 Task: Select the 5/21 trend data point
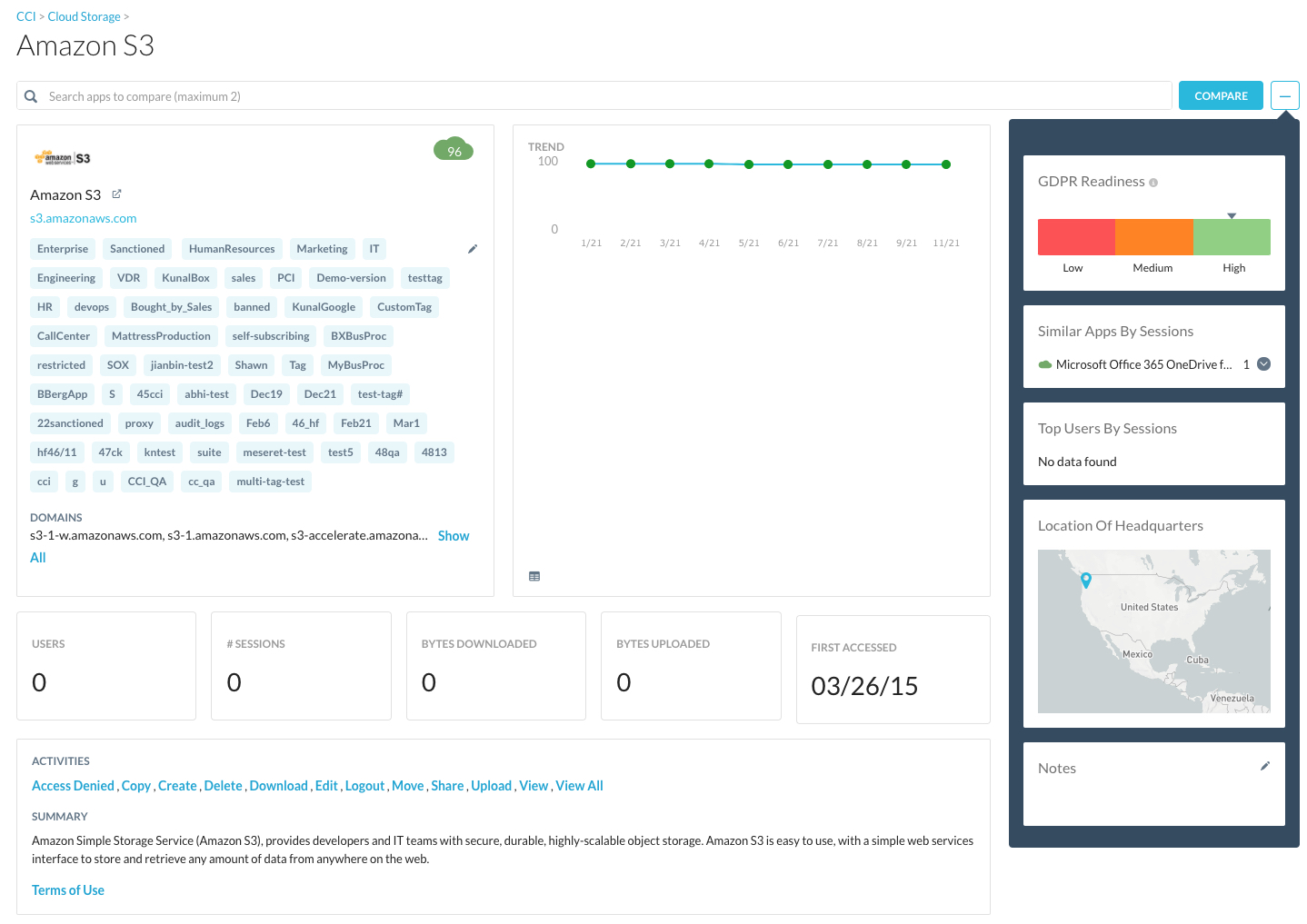point(749,164)
